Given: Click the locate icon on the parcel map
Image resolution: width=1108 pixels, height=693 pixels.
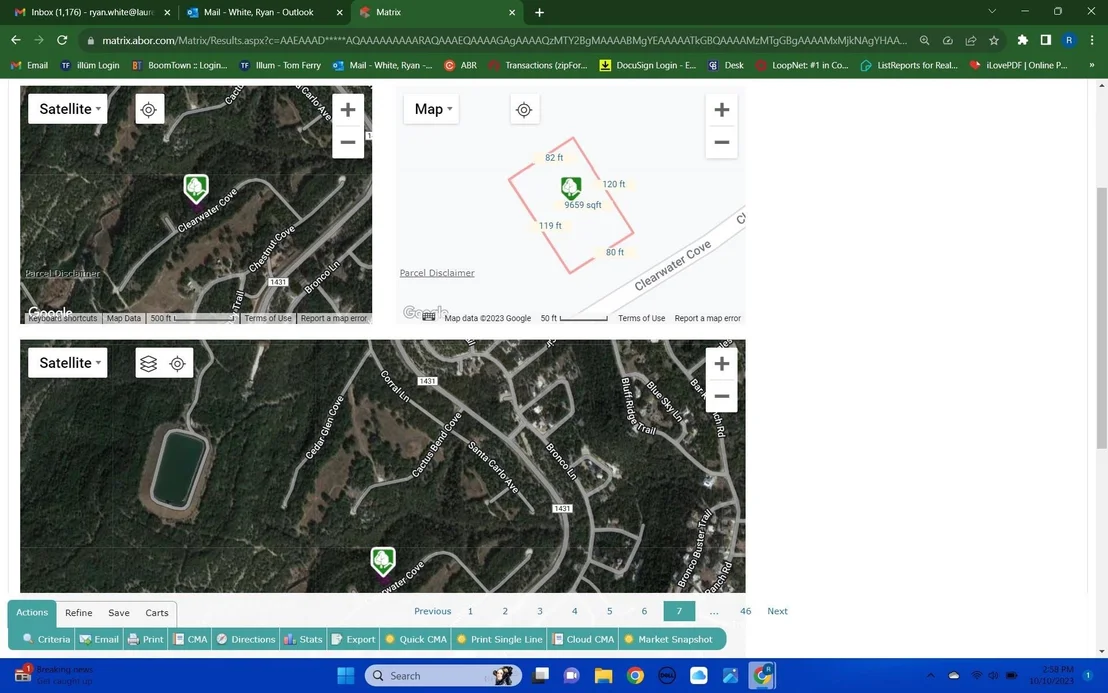Looking at the screenshot, I should [x=524, y=109].
